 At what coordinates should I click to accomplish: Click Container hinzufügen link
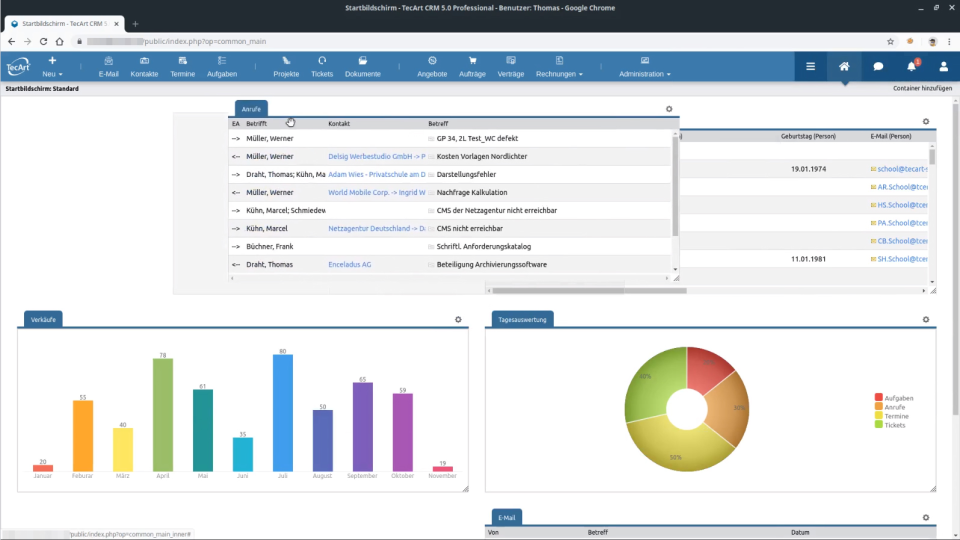point(922,88)
